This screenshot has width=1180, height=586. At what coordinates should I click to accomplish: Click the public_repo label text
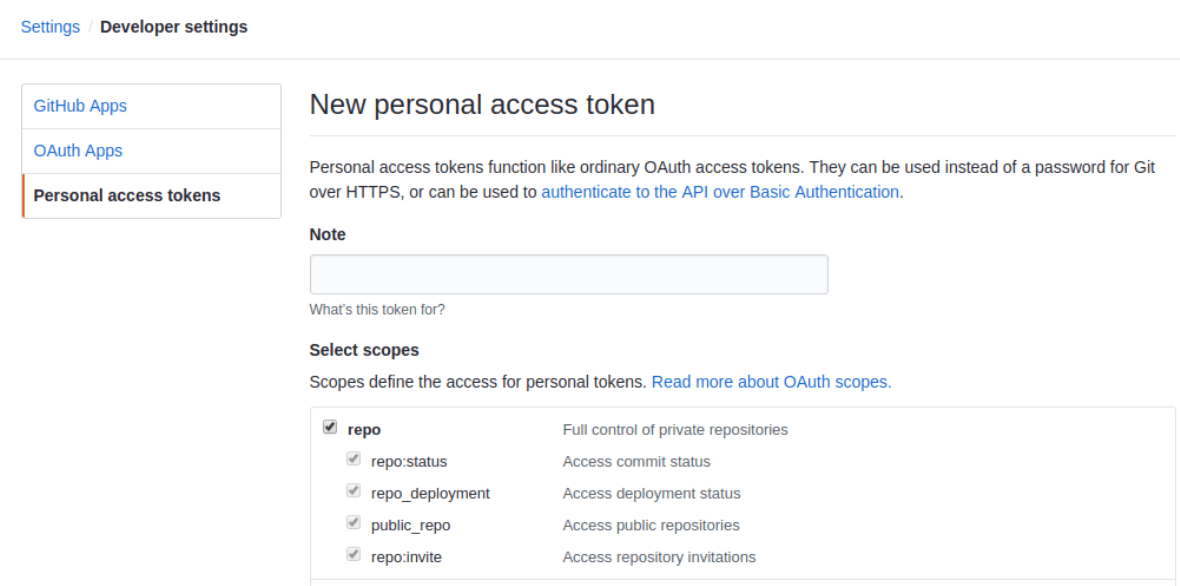click(411, 525)
